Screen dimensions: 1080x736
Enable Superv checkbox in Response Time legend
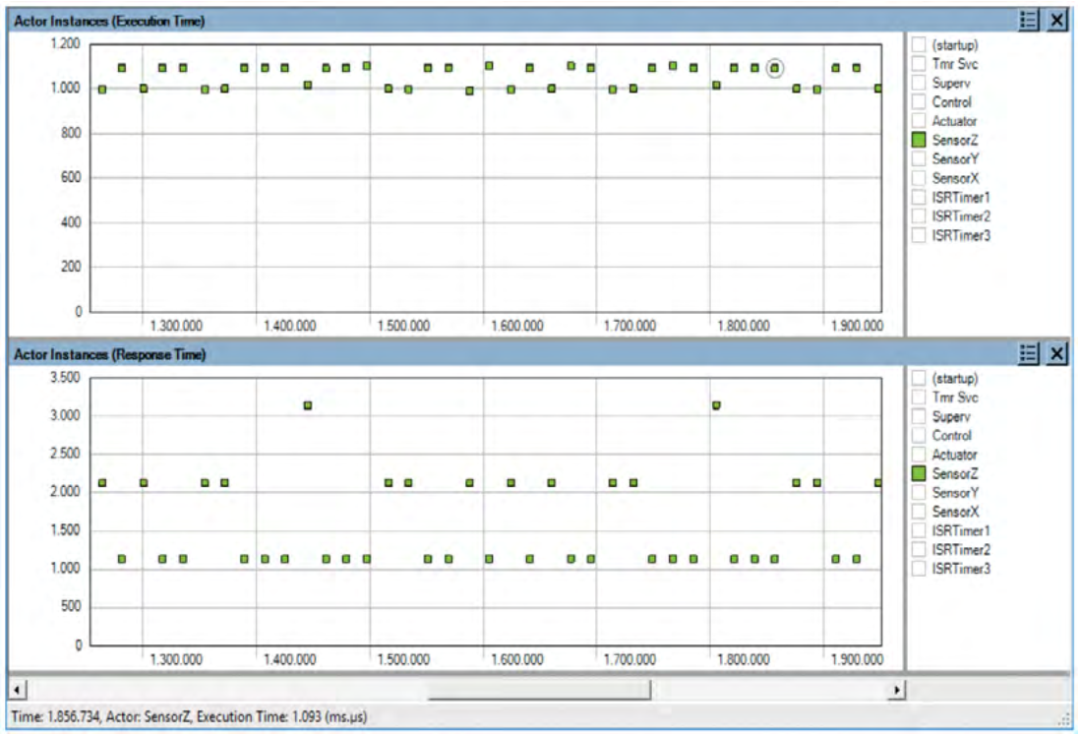pyautogui.click(x=919, y=417)
